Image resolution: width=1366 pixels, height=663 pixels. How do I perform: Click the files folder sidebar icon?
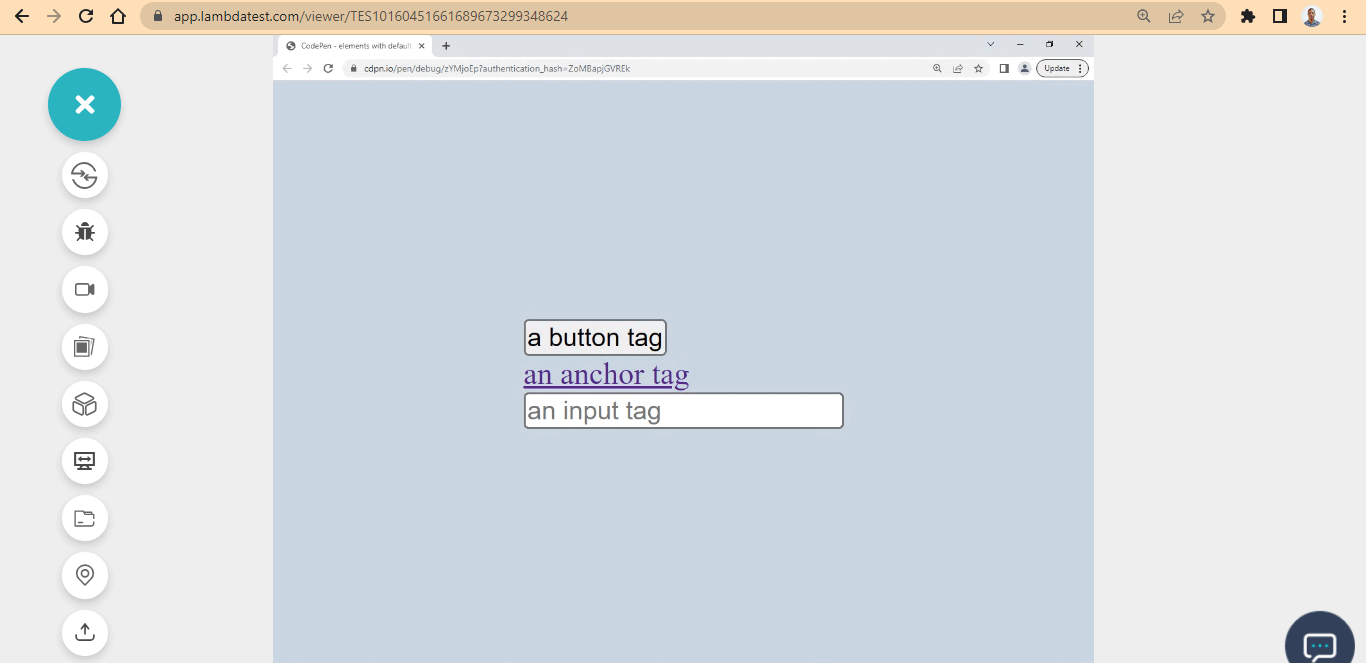pyautogui.click(x=85, y=518)
